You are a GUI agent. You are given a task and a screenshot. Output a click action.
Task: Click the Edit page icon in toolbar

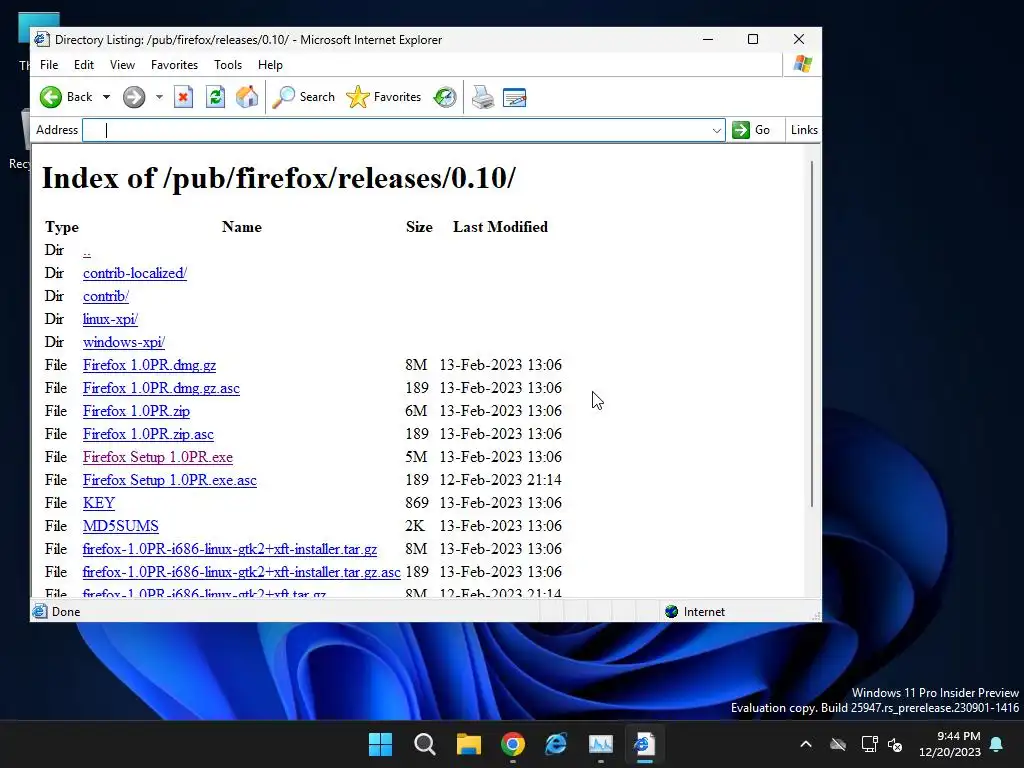[x=515, y=97]
